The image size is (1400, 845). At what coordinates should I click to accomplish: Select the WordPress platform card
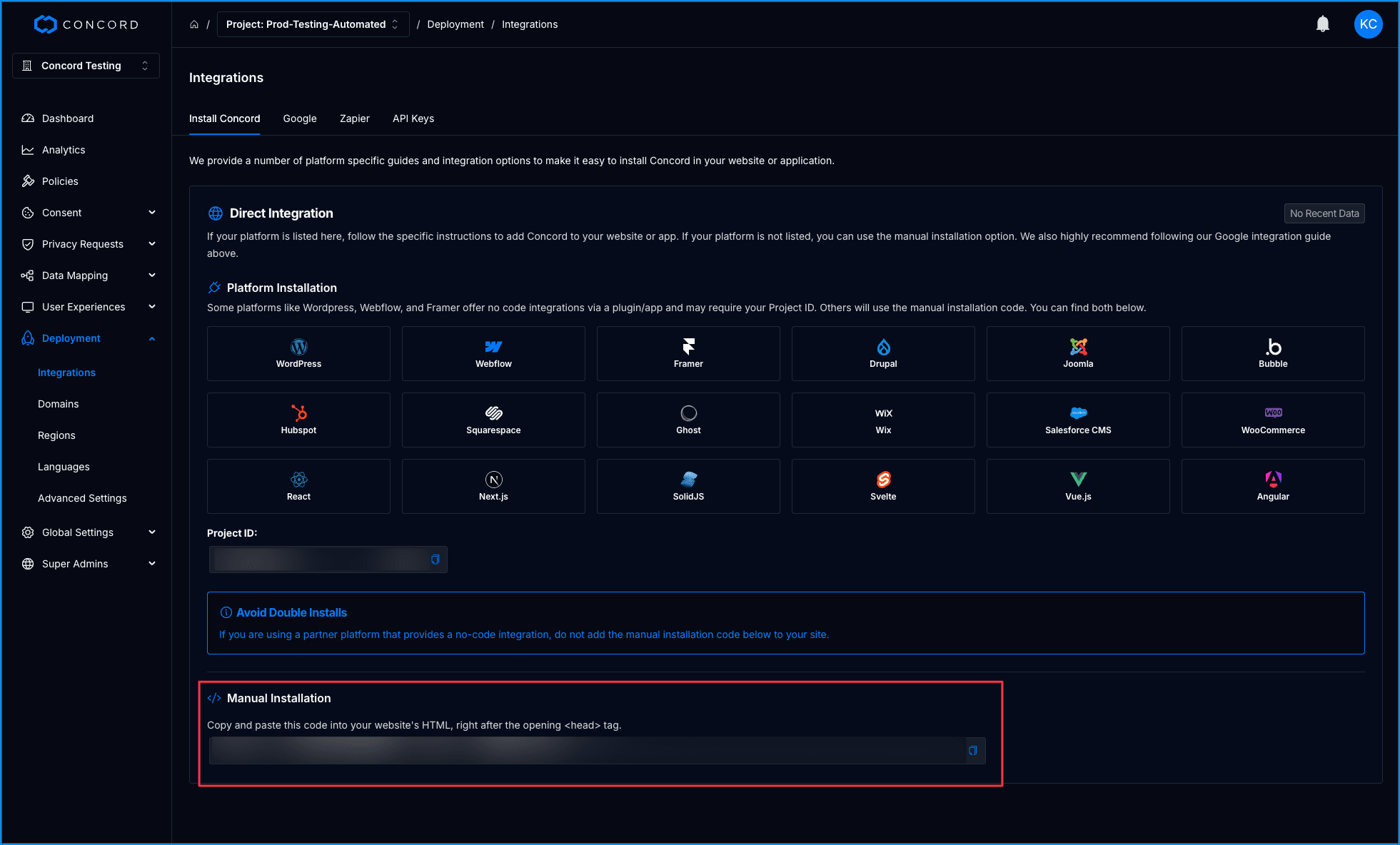coord(298,353)
